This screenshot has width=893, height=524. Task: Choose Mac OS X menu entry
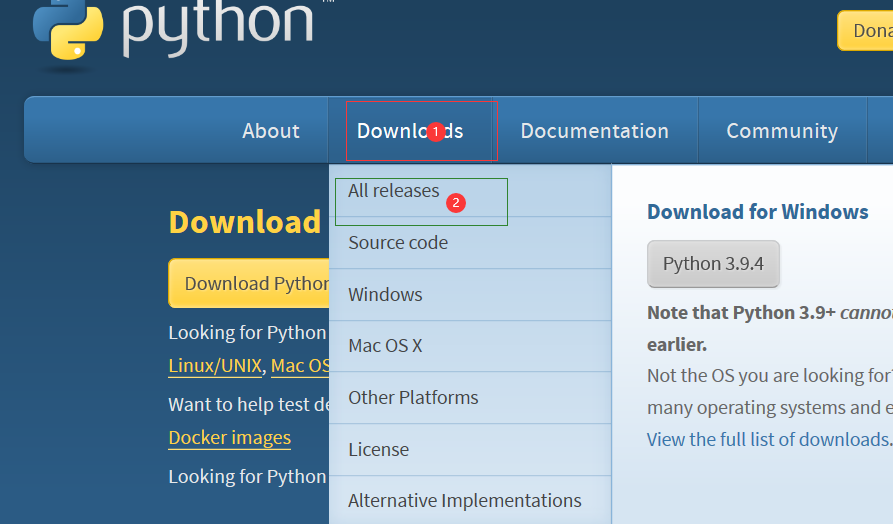click(470, 346)
